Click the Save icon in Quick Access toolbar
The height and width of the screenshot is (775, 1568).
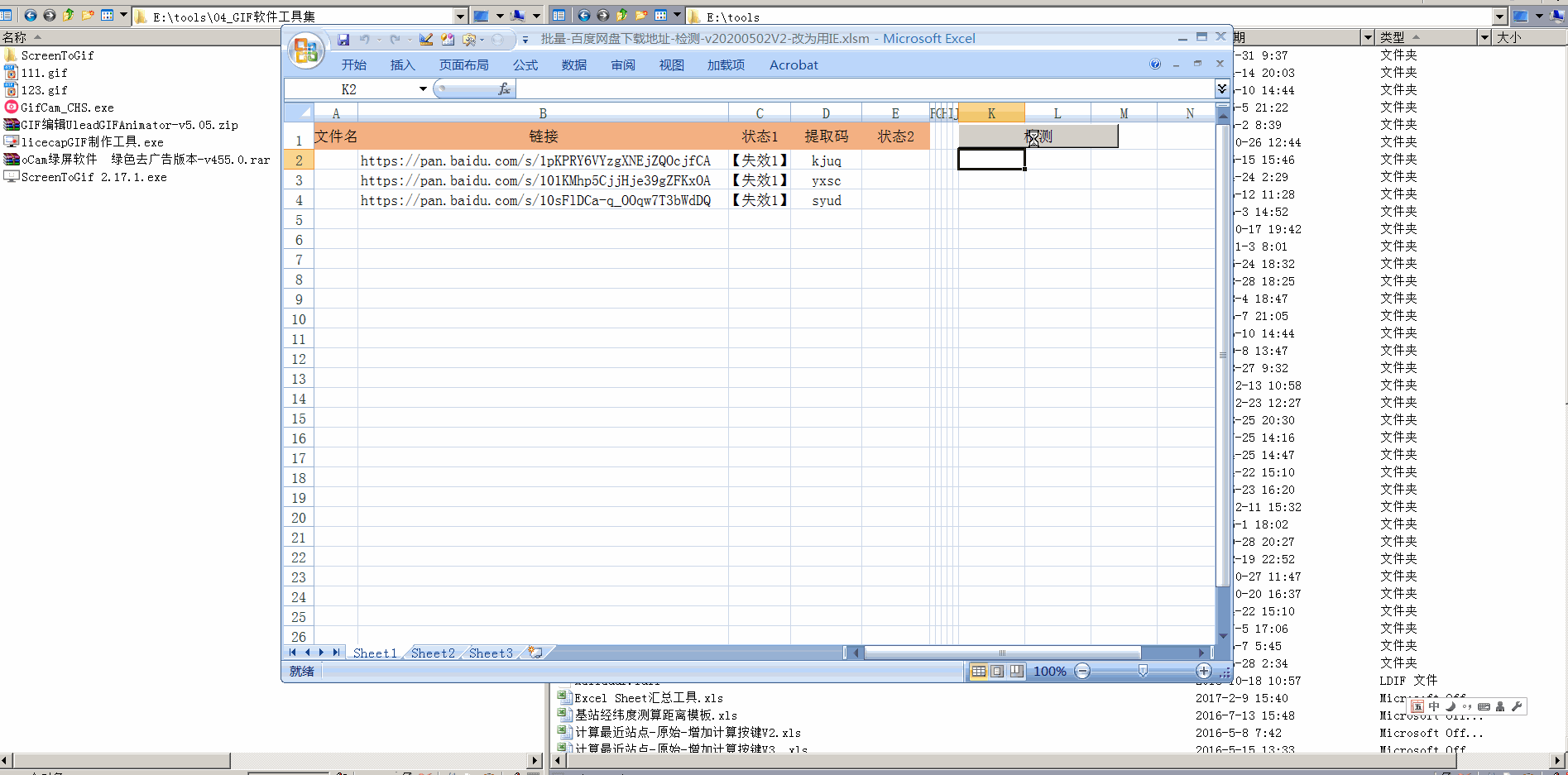click(x=343, y=39)
